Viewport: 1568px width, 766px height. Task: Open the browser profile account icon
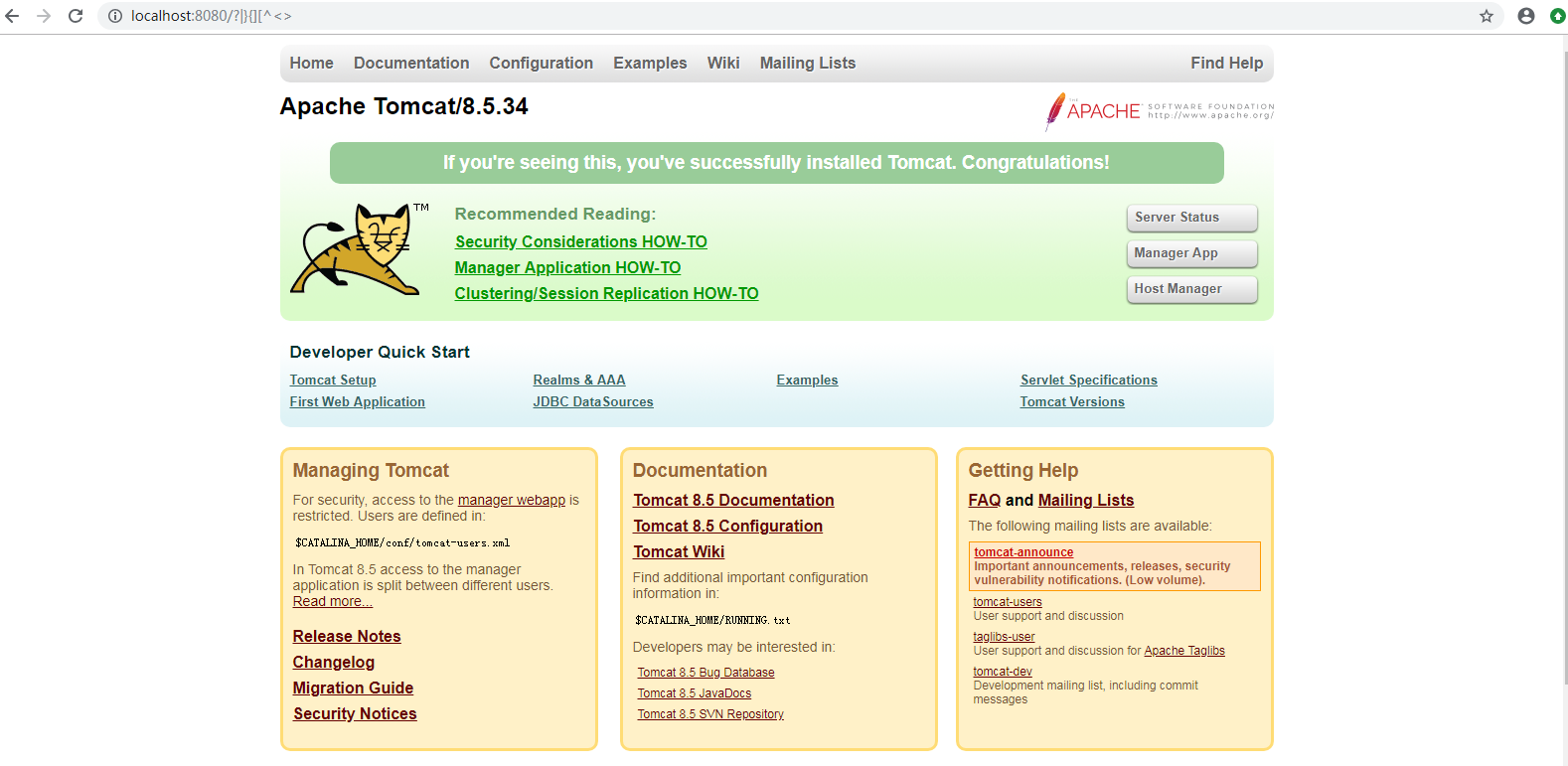1526,16
